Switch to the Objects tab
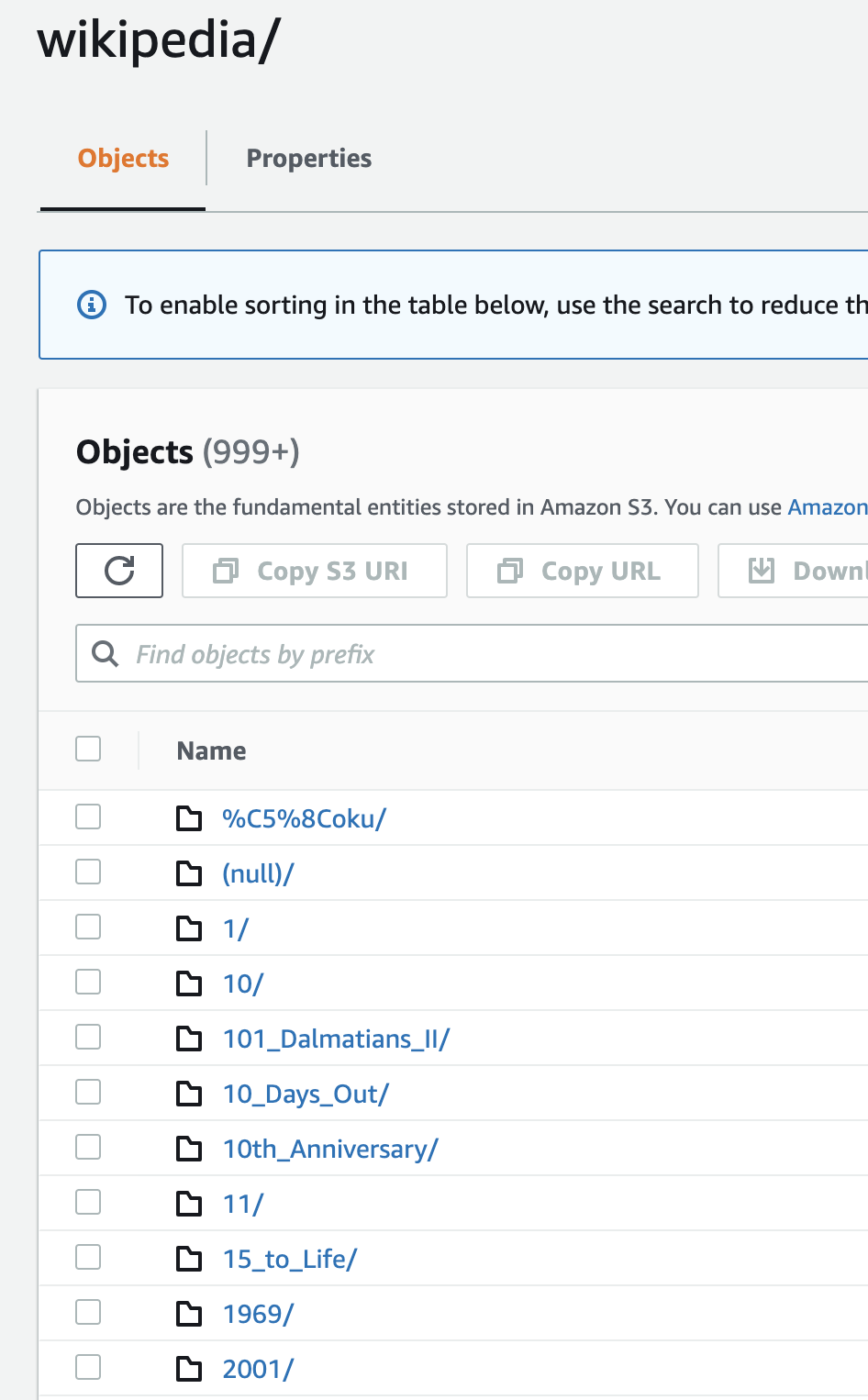This screenshot has height=1400, width=868. point(123,158)
